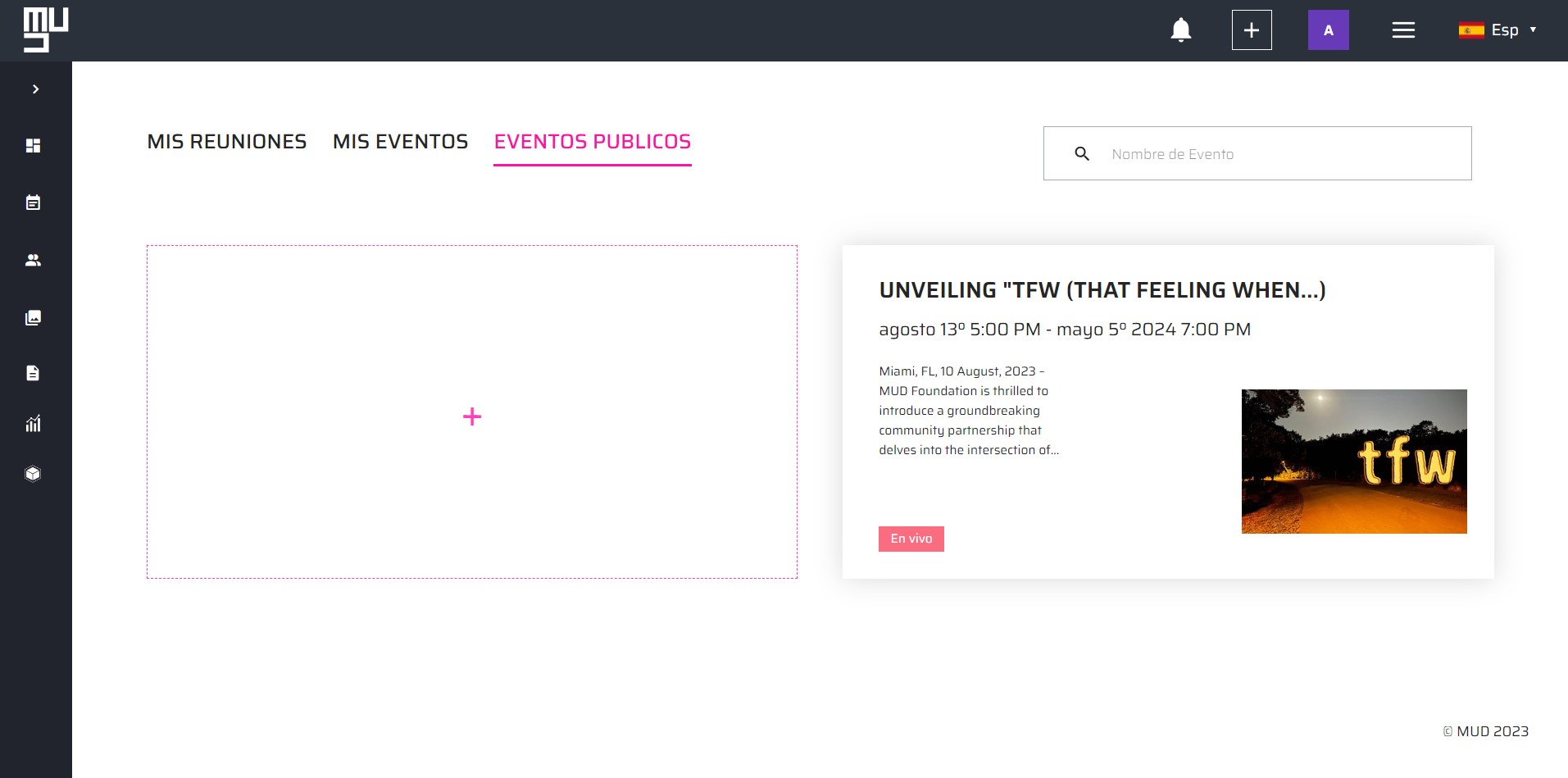Select the EVENTOS PUBLICOS tab
The width and height of the screenshot is (1568, 778).
593,142
